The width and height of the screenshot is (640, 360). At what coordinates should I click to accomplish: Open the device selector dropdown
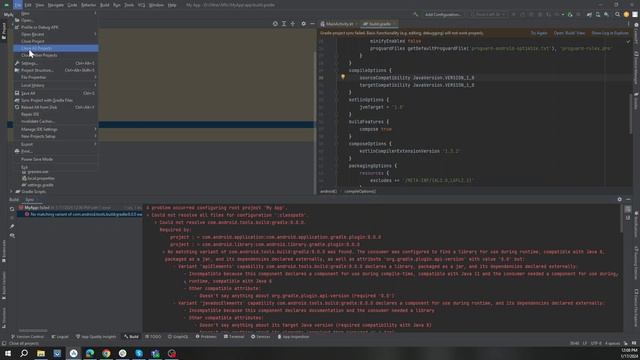coord(487,14)
